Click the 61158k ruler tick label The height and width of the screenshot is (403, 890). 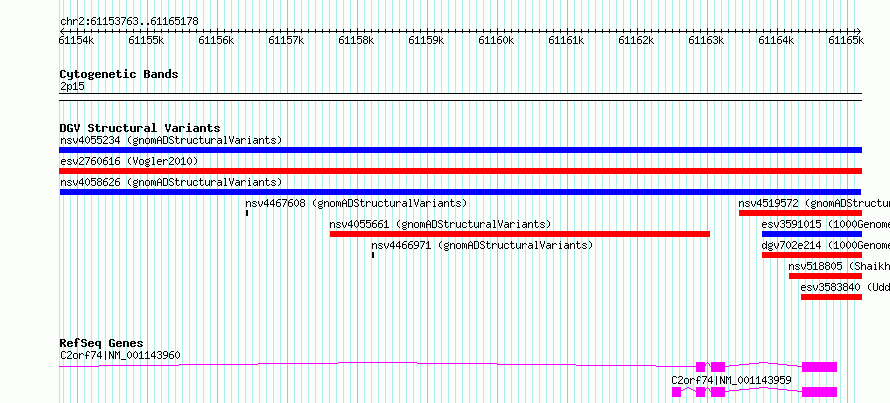tap(356, 40)
